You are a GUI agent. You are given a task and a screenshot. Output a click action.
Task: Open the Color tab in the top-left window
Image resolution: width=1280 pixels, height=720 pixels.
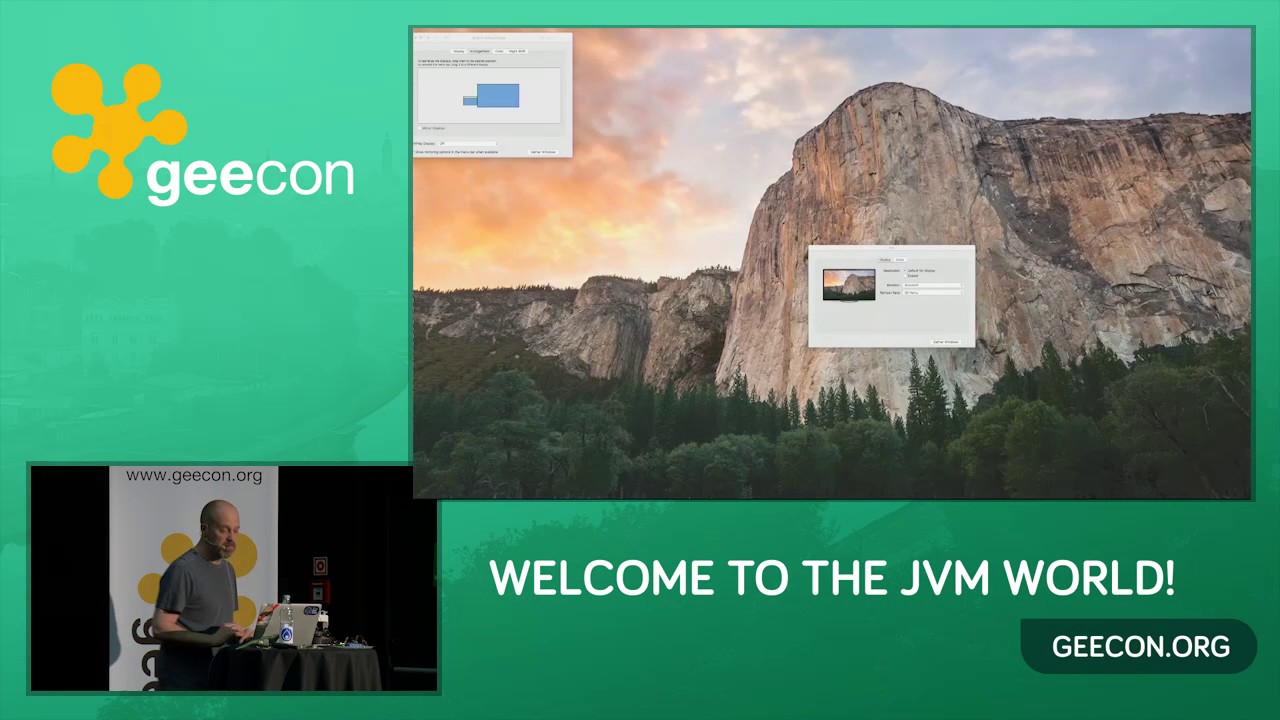coord(499,51)
